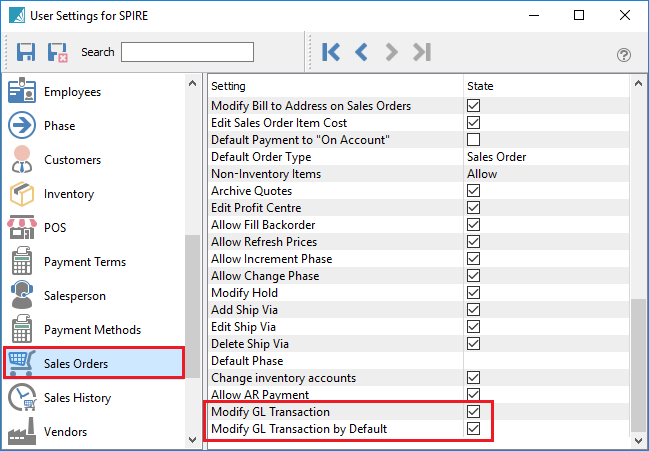Viewport: 649px width, 451px height.
Task: Uncheck Modify GL Transaction checkbox
Action: click(x=474, y=411)
